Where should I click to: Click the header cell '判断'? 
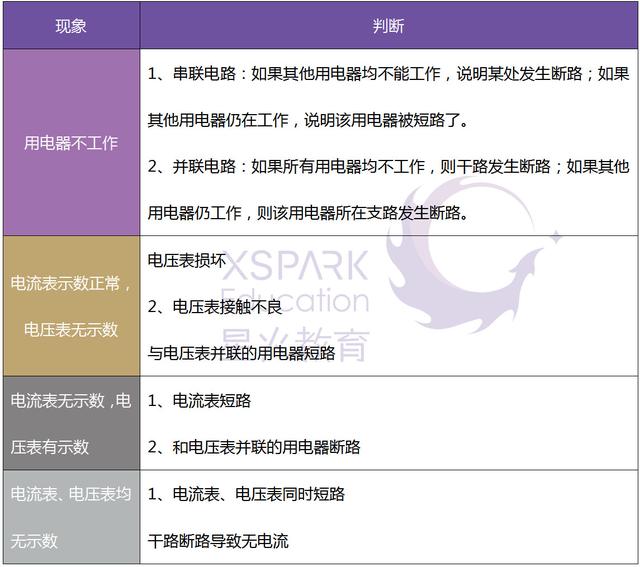click(x=388, y=26)
